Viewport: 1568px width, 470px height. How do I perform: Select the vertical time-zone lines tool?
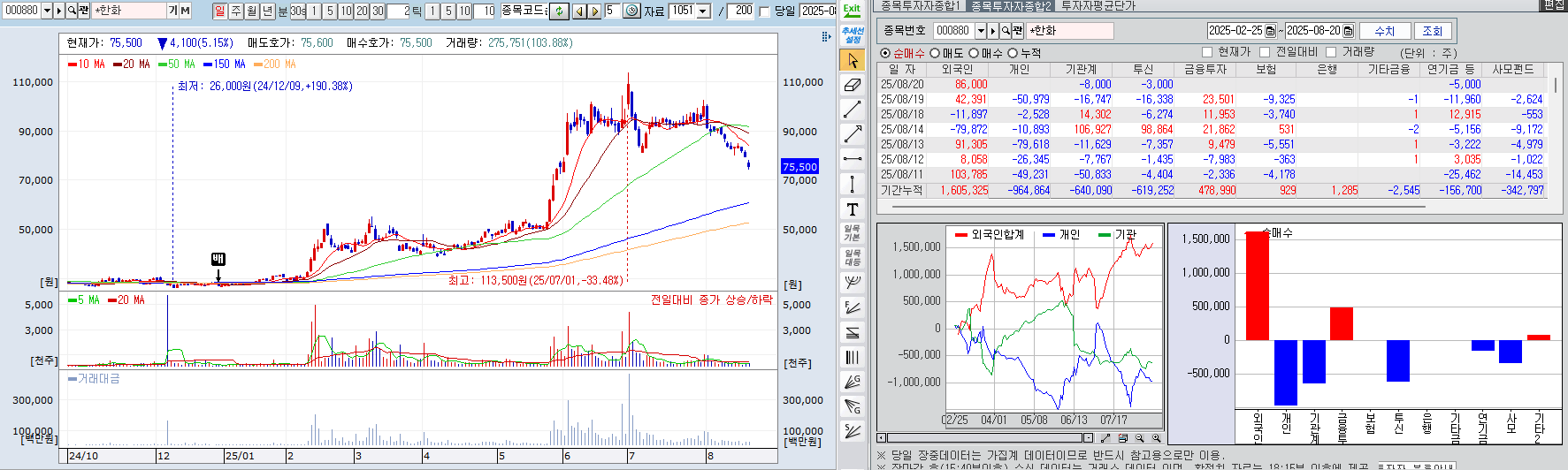coord(852,357)
